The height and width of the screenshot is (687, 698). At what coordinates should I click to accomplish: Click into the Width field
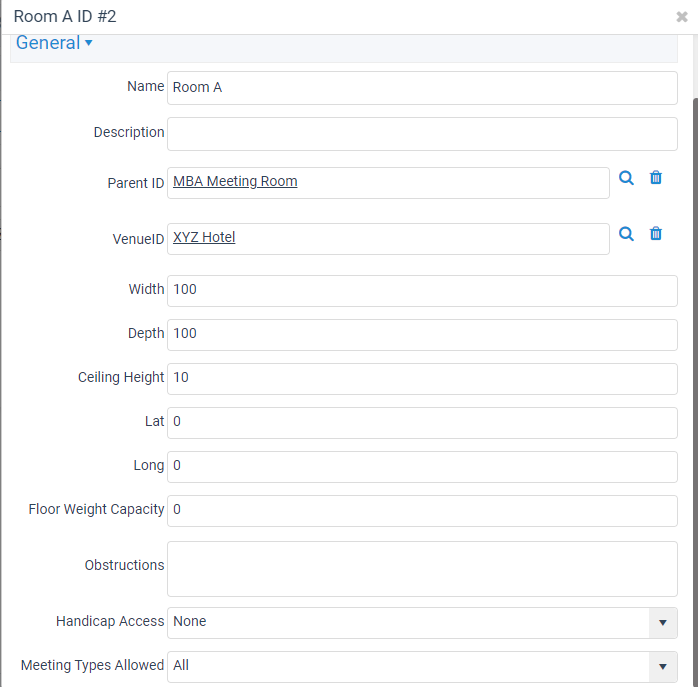(x=422, y=291)
